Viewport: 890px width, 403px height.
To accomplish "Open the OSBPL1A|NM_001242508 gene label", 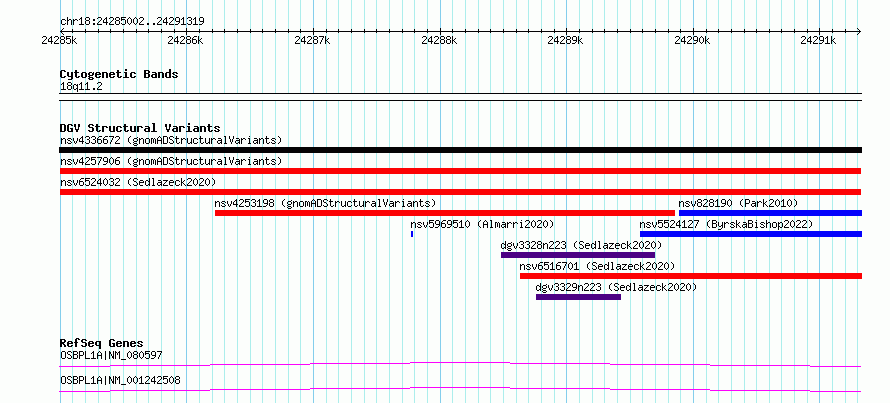I will (120, 380).
